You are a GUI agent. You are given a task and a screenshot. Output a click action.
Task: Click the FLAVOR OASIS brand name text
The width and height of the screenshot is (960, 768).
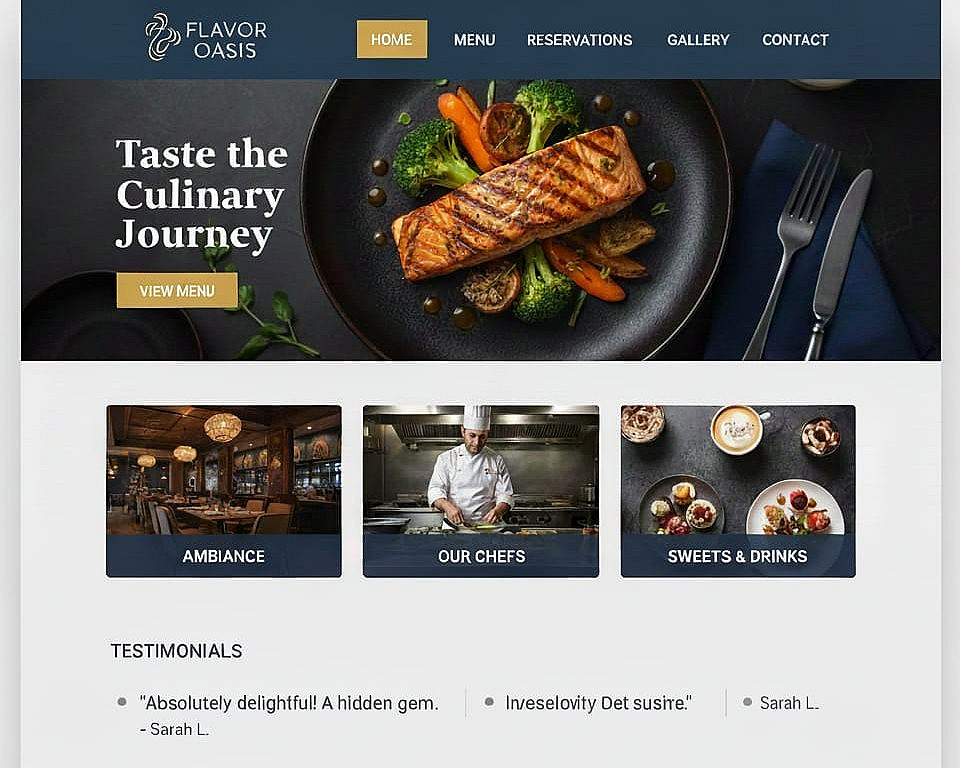click(226, 40)
